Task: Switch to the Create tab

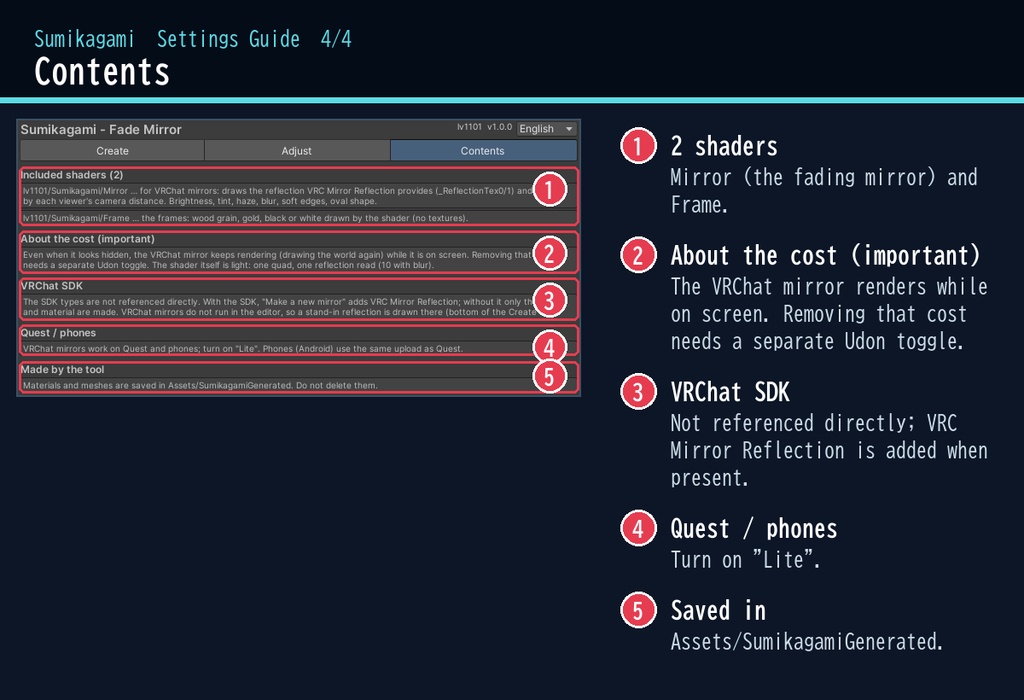Action: click(x=112, y=151)
